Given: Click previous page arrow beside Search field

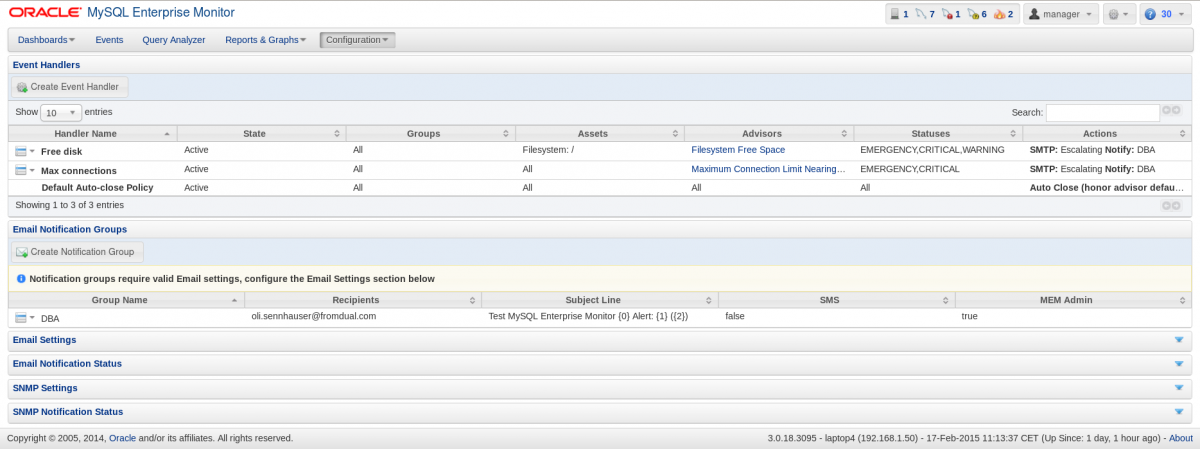Looking at the screenshot, I should 1166,110.
